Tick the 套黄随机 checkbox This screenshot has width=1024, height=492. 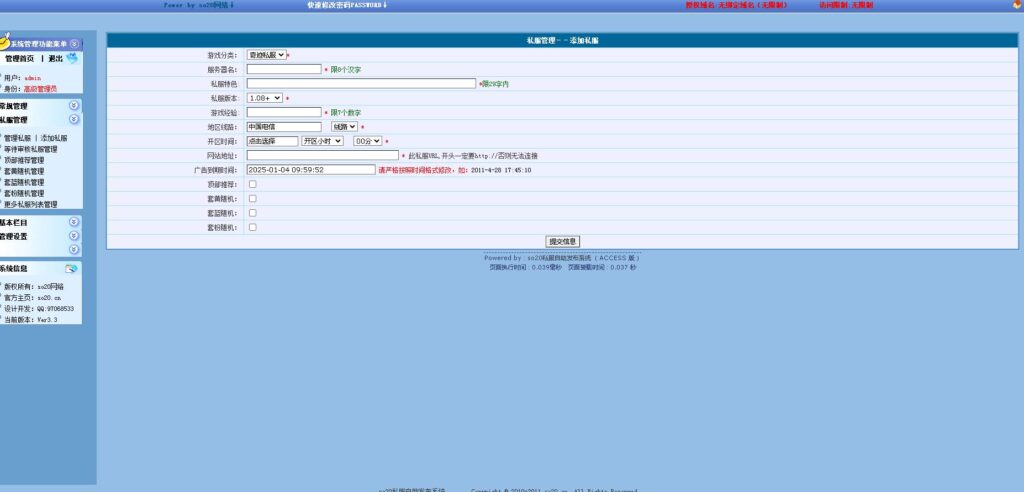pos(252,198)
